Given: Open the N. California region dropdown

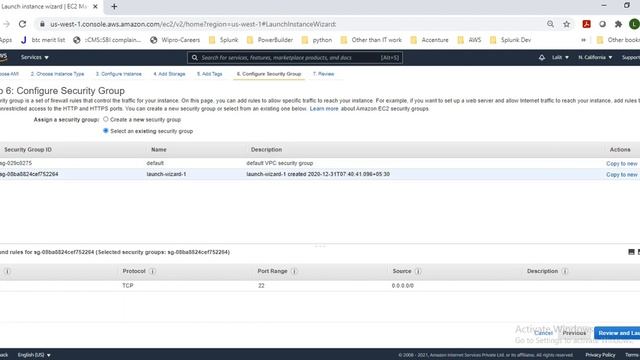Looking at the screenshot, I should pos(595,58).
